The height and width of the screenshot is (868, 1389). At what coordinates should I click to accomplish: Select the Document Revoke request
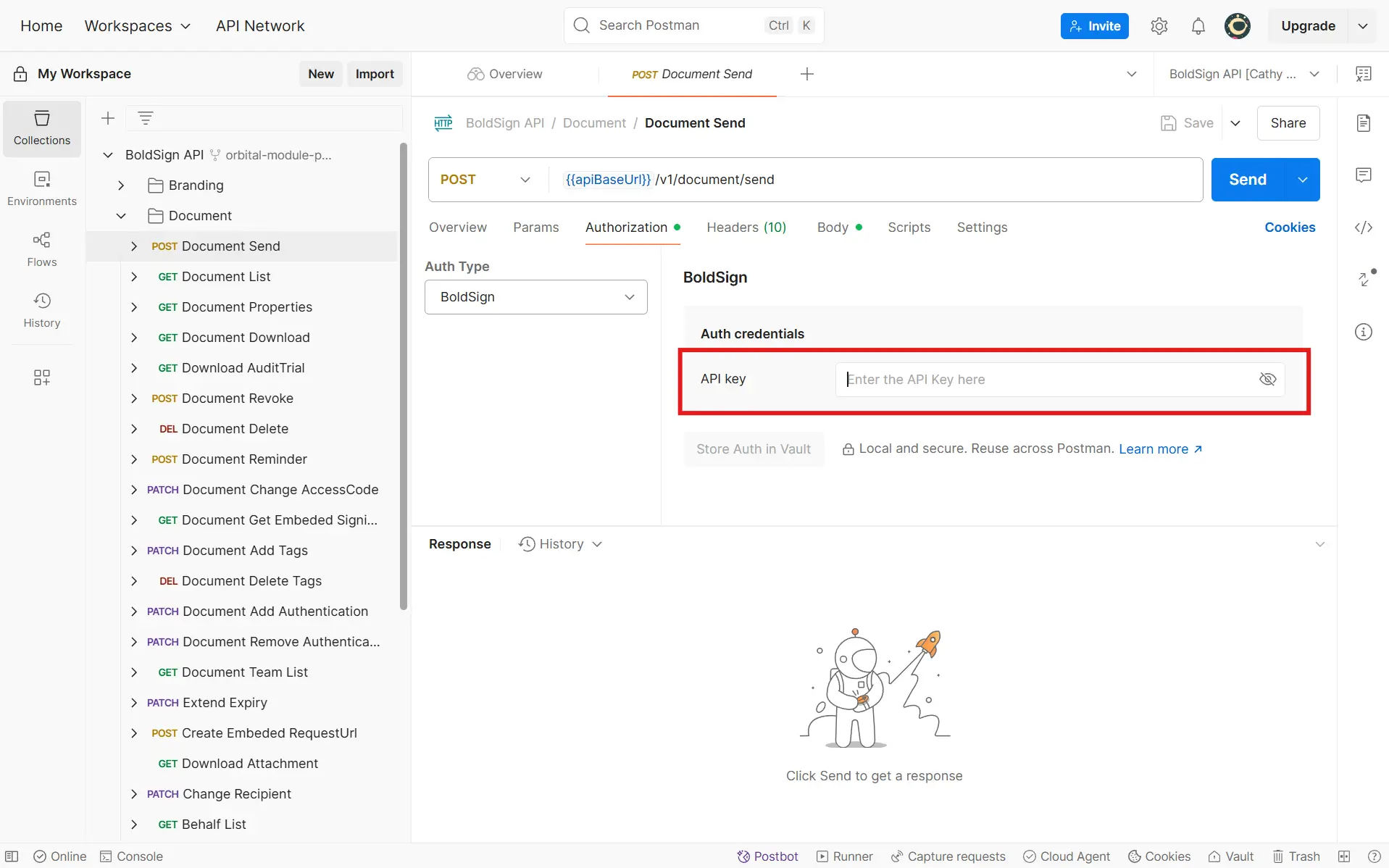click(238, 398)
